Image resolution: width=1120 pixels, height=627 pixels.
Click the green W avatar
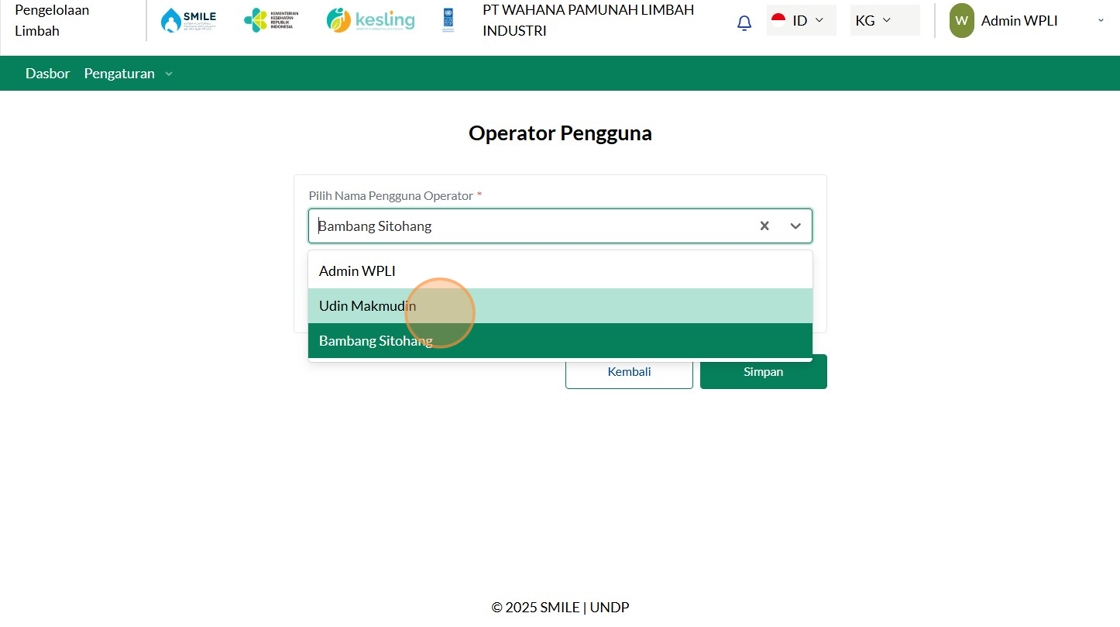click(961, 21)
